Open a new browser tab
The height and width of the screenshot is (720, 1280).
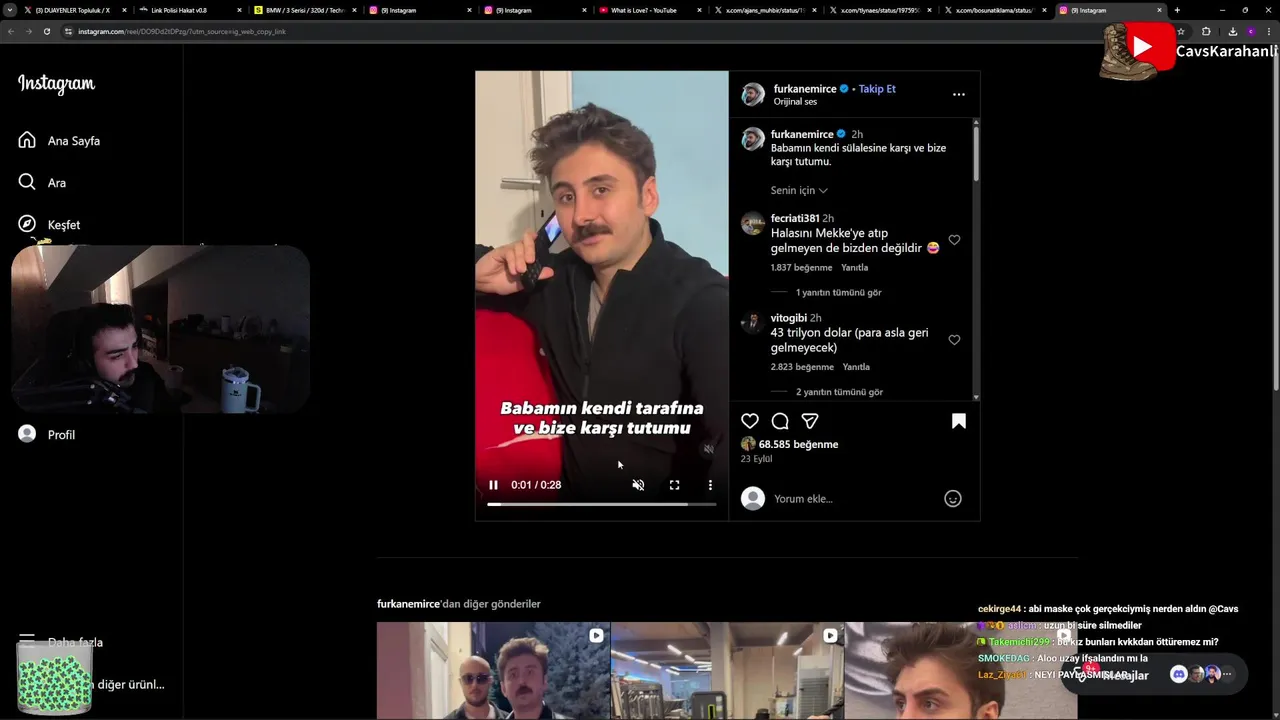tap(1177, 10)
